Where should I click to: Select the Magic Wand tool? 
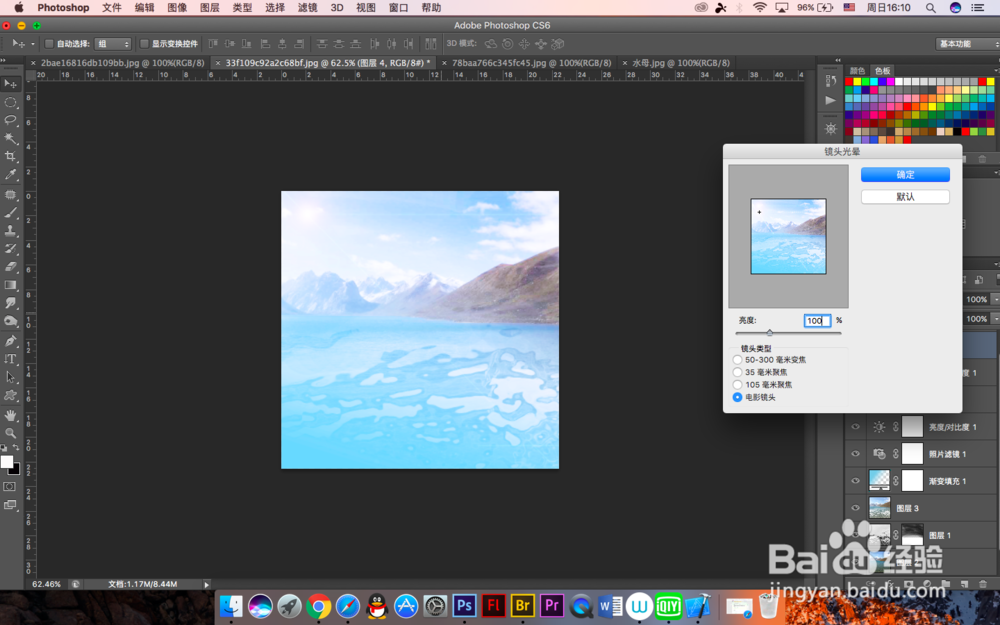(10, 138)
